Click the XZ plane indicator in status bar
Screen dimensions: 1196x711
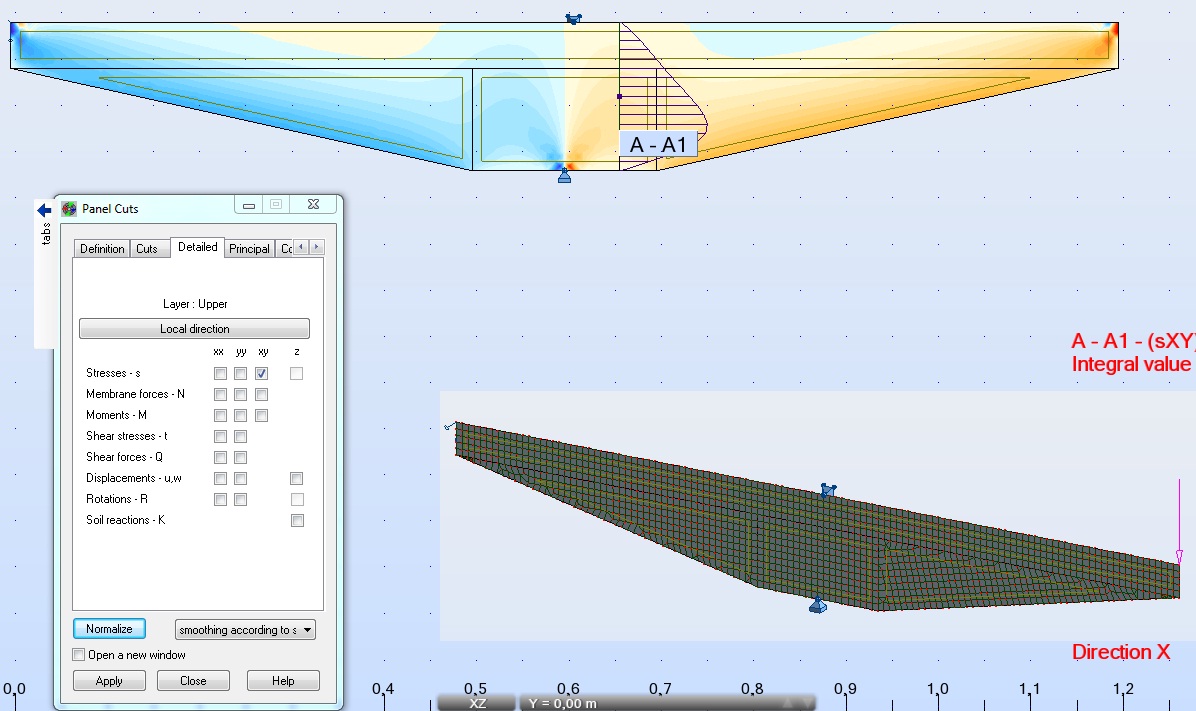point(477,703)
